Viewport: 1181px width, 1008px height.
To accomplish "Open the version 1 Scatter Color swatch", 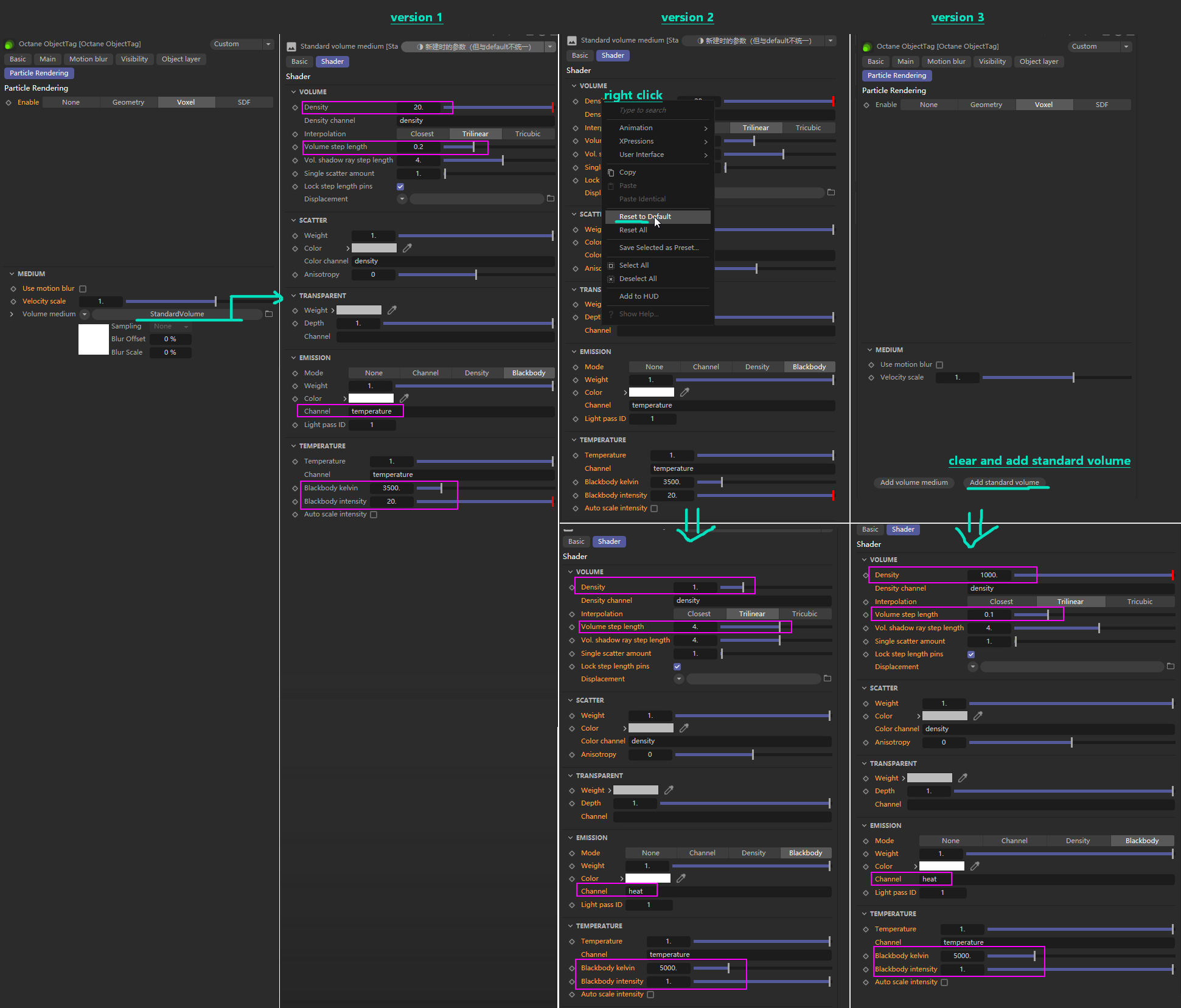I will 374,248.
